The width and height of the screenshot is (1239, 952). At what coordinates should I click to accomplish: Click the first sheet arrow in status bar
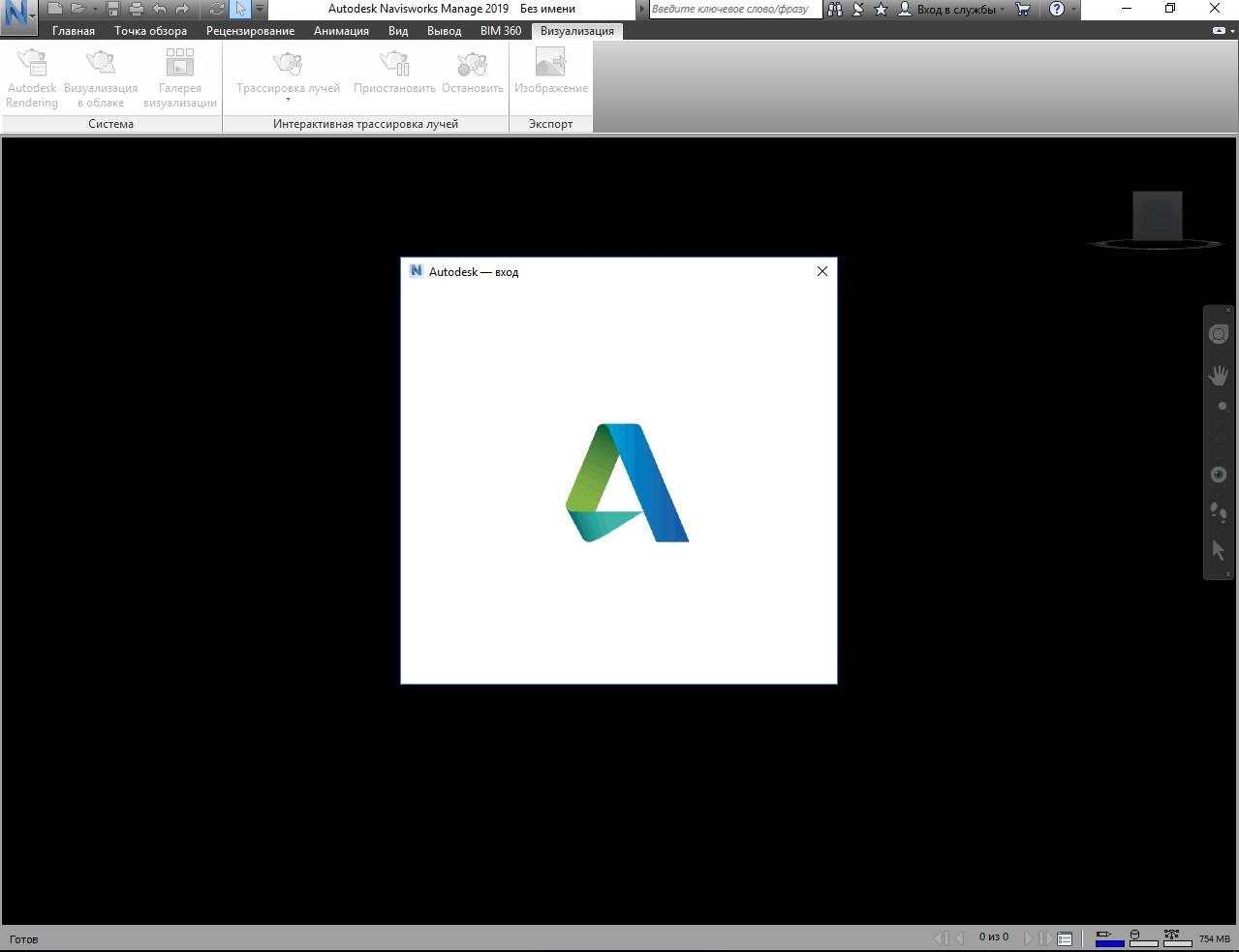pos(940,937)
